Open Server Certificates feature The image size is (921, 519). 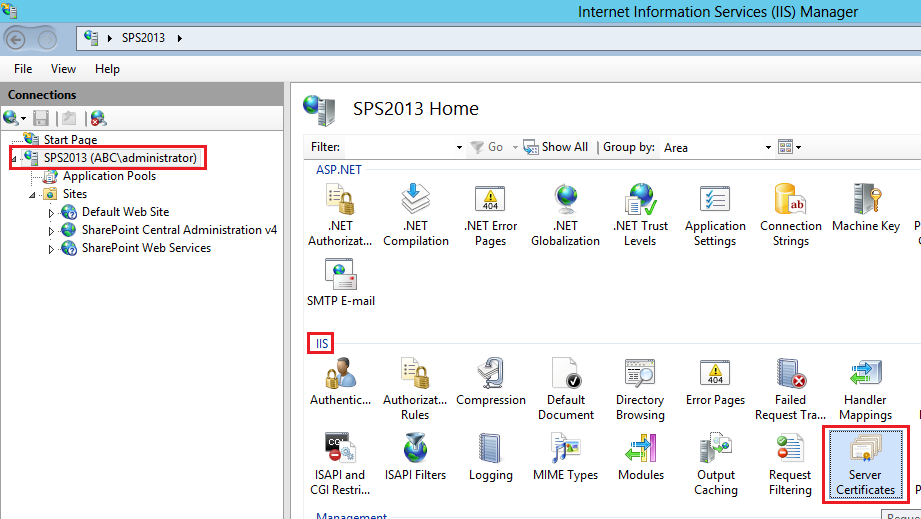865,464
